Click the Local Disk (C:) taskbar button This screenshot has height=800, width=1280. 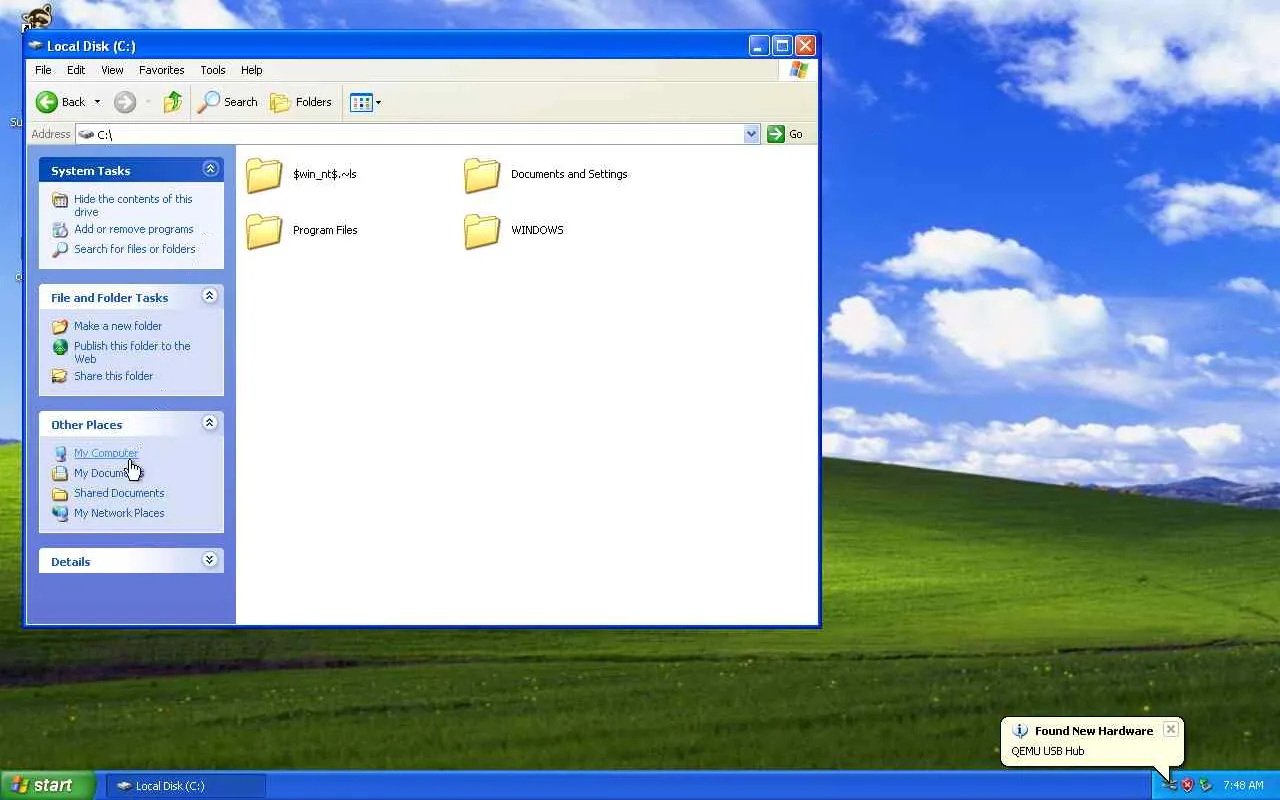[186, 786]
